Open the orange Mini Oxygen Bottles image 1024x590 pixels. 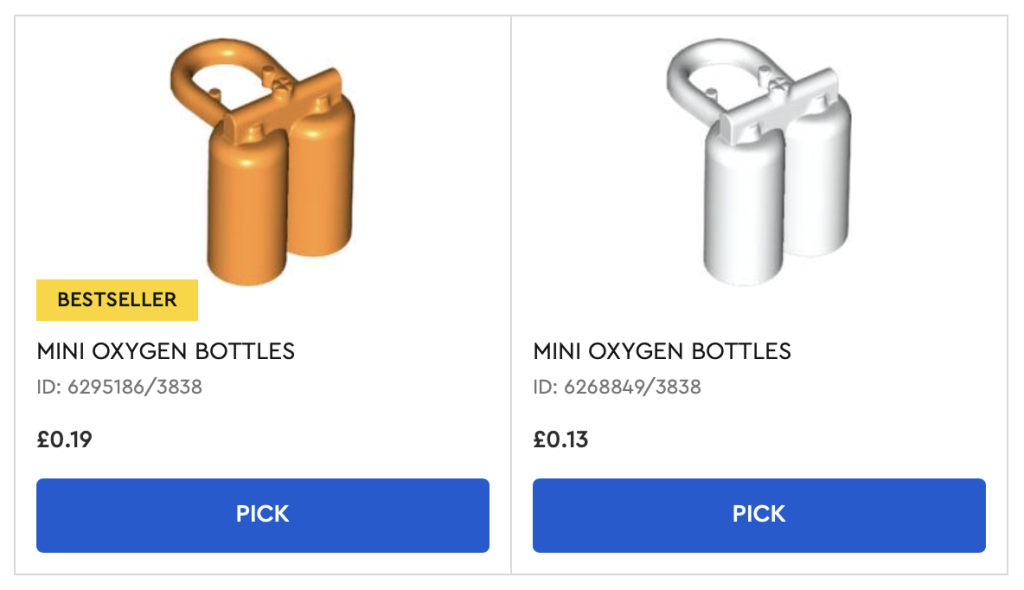tap(262, 160)
